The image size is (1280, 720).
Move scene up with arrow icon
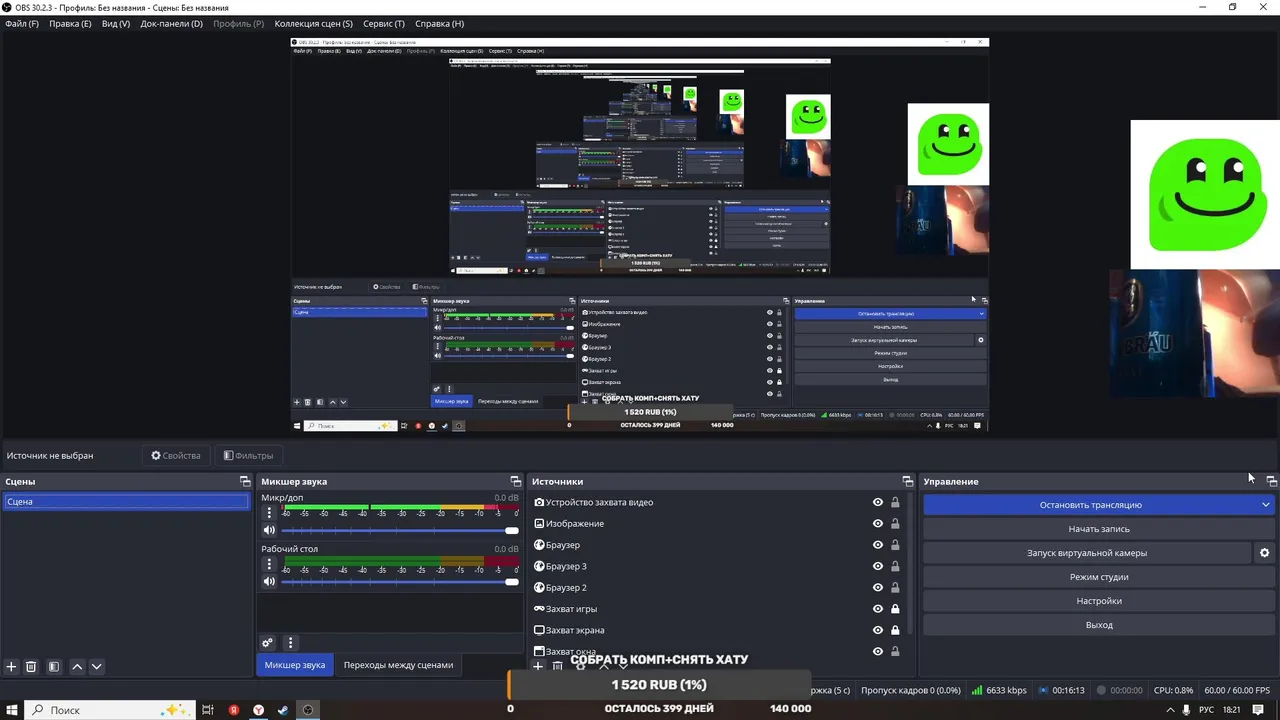[x=77, y=667]
